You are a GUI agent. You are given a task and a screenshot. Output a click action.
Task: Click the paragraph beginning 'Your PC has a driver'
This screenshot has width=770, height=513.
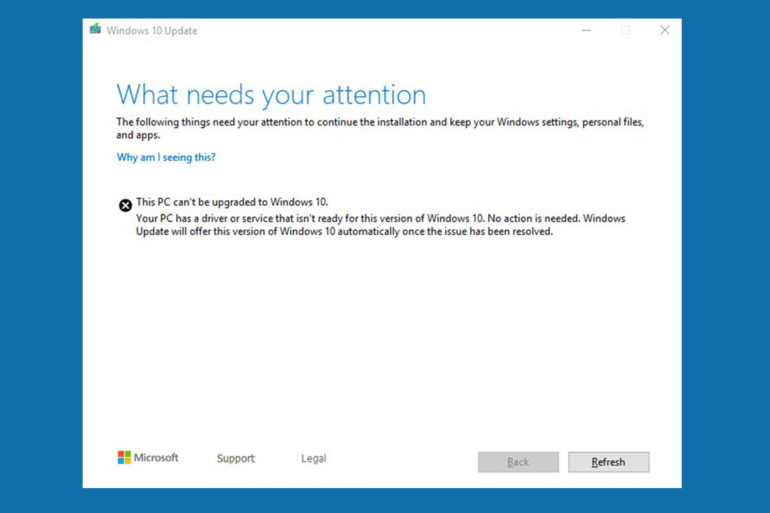click(381, 225)
